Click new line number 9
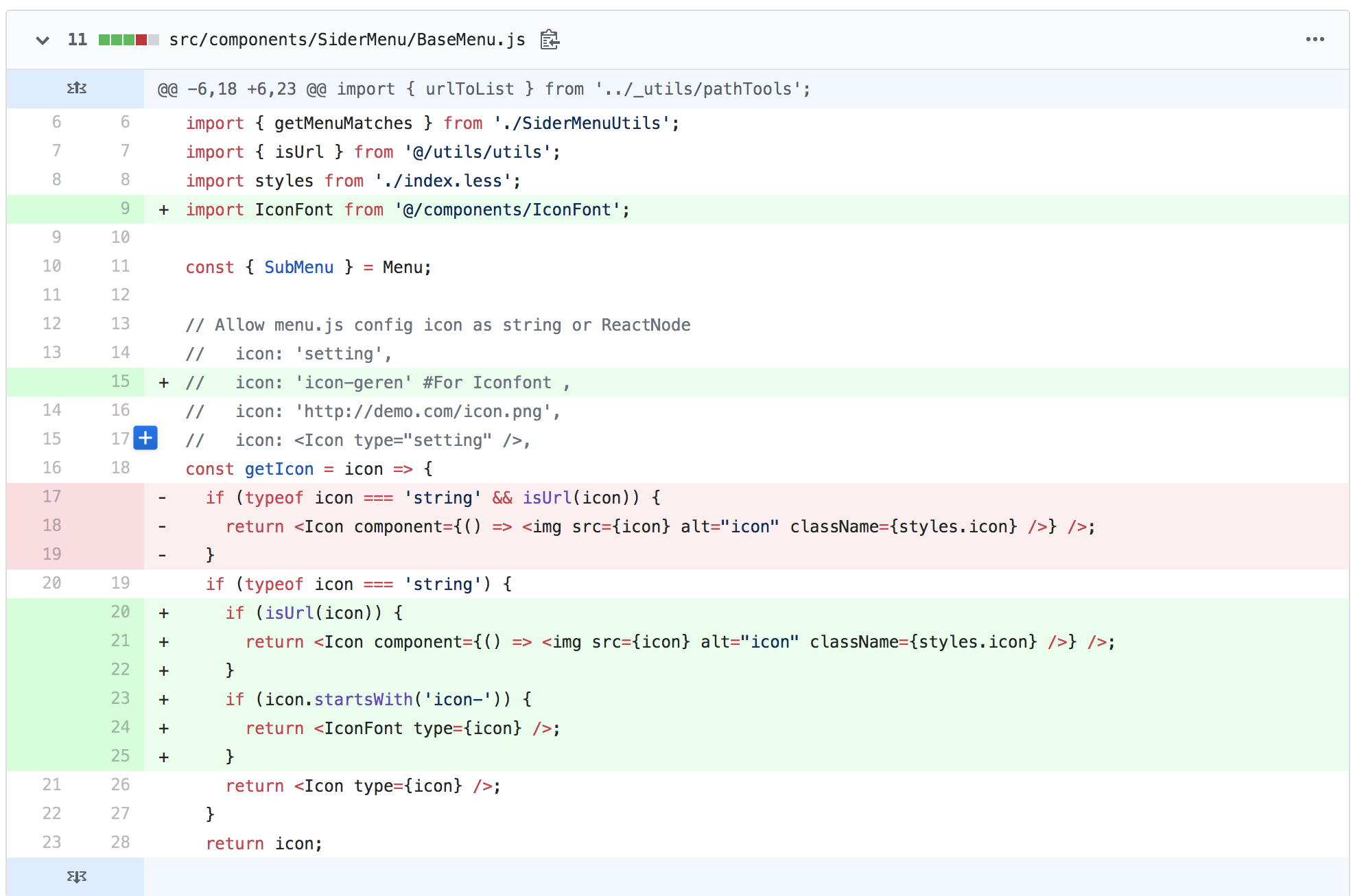Image resolution: width=1353 pixels, height=896 pixels. (124, 209)
